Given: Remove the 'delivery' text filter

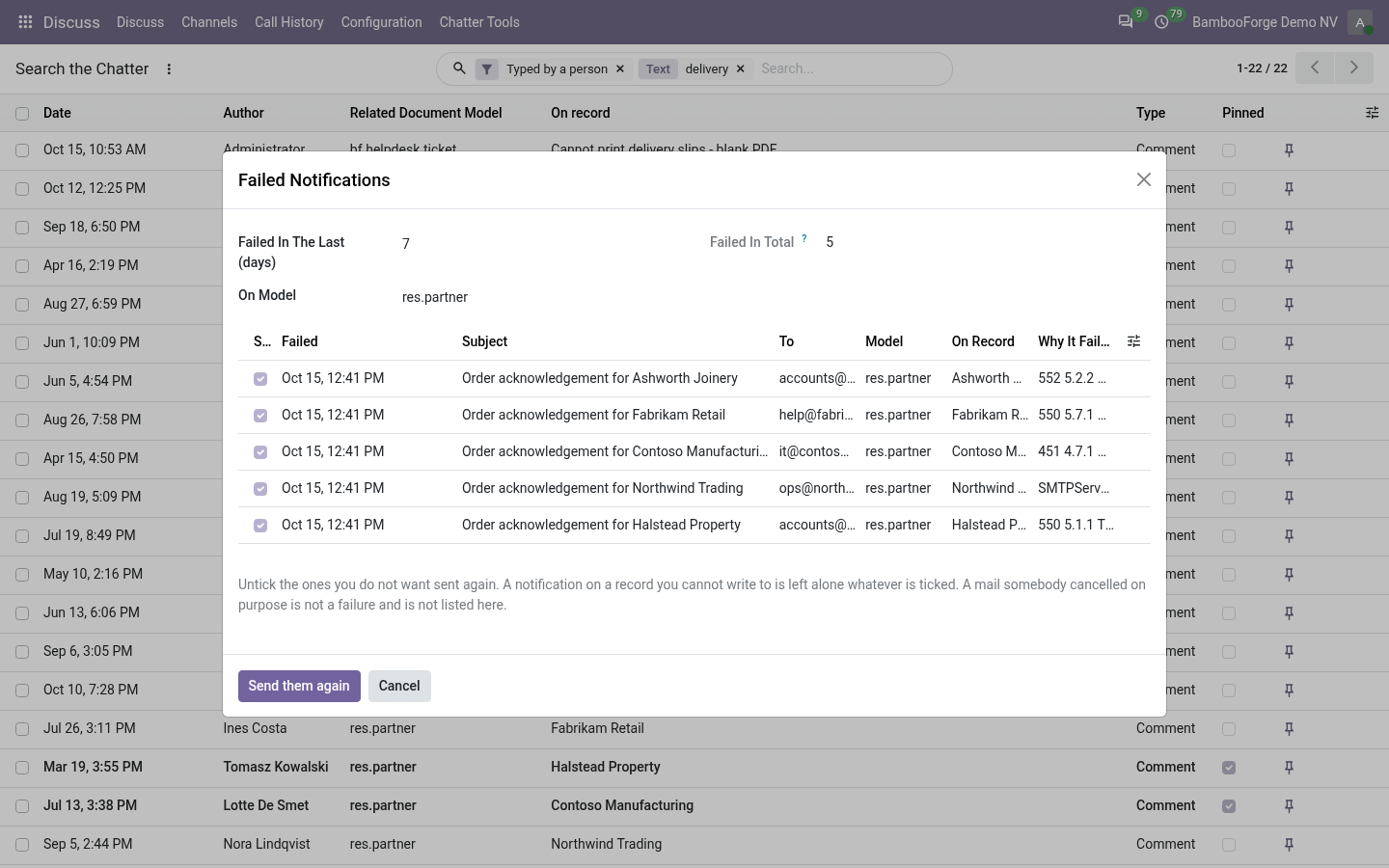Looking at the screenshot, I should [741, 69].
